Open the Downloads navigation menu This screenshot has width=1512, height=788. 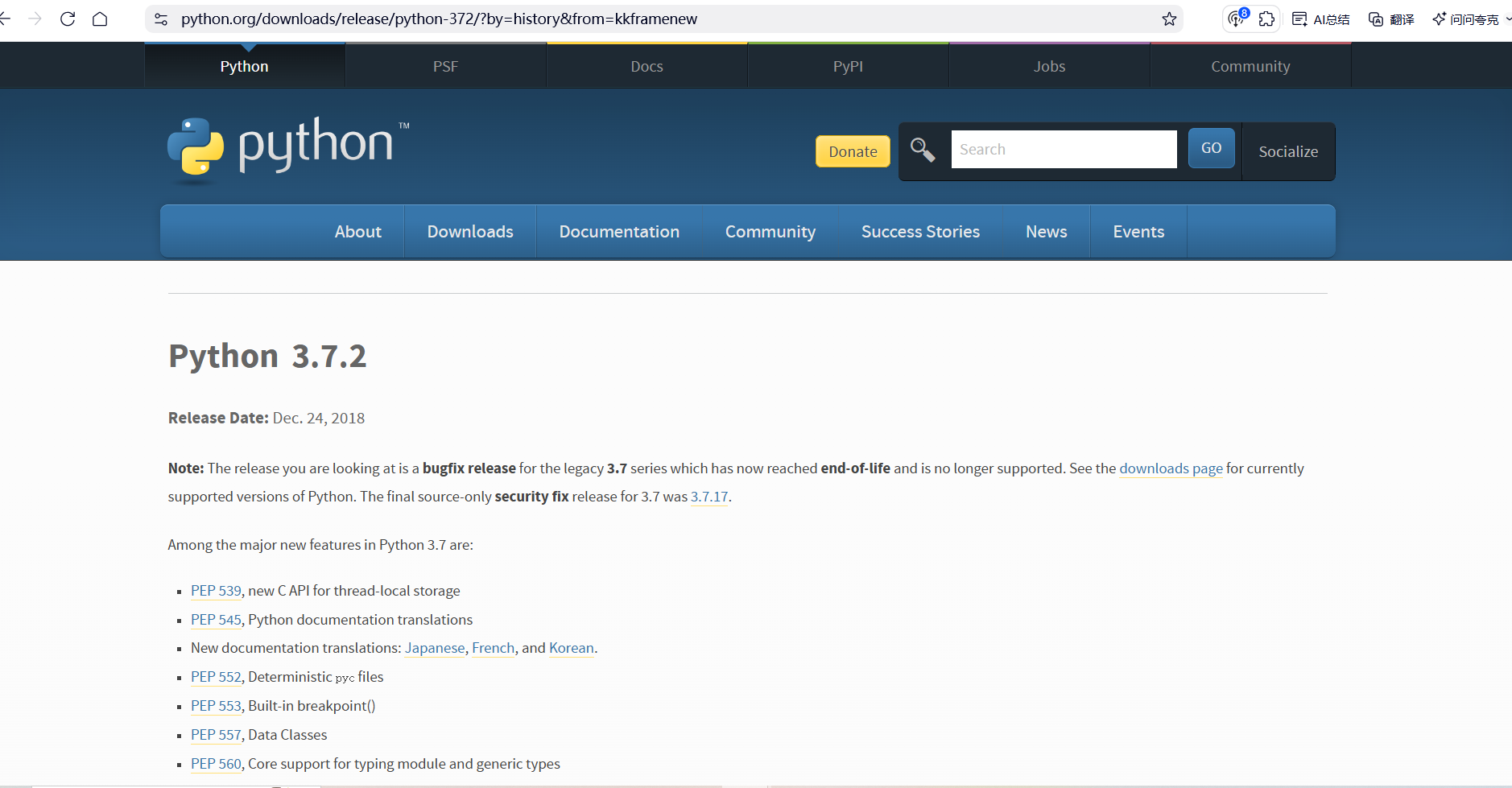[x=470, y=232]
